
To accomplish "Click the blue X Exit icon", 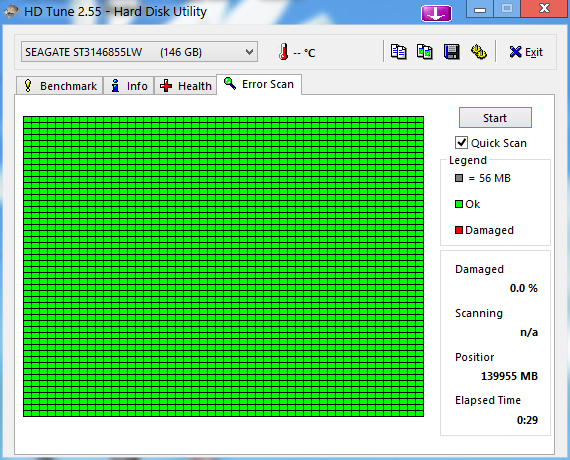I will 515,52.
